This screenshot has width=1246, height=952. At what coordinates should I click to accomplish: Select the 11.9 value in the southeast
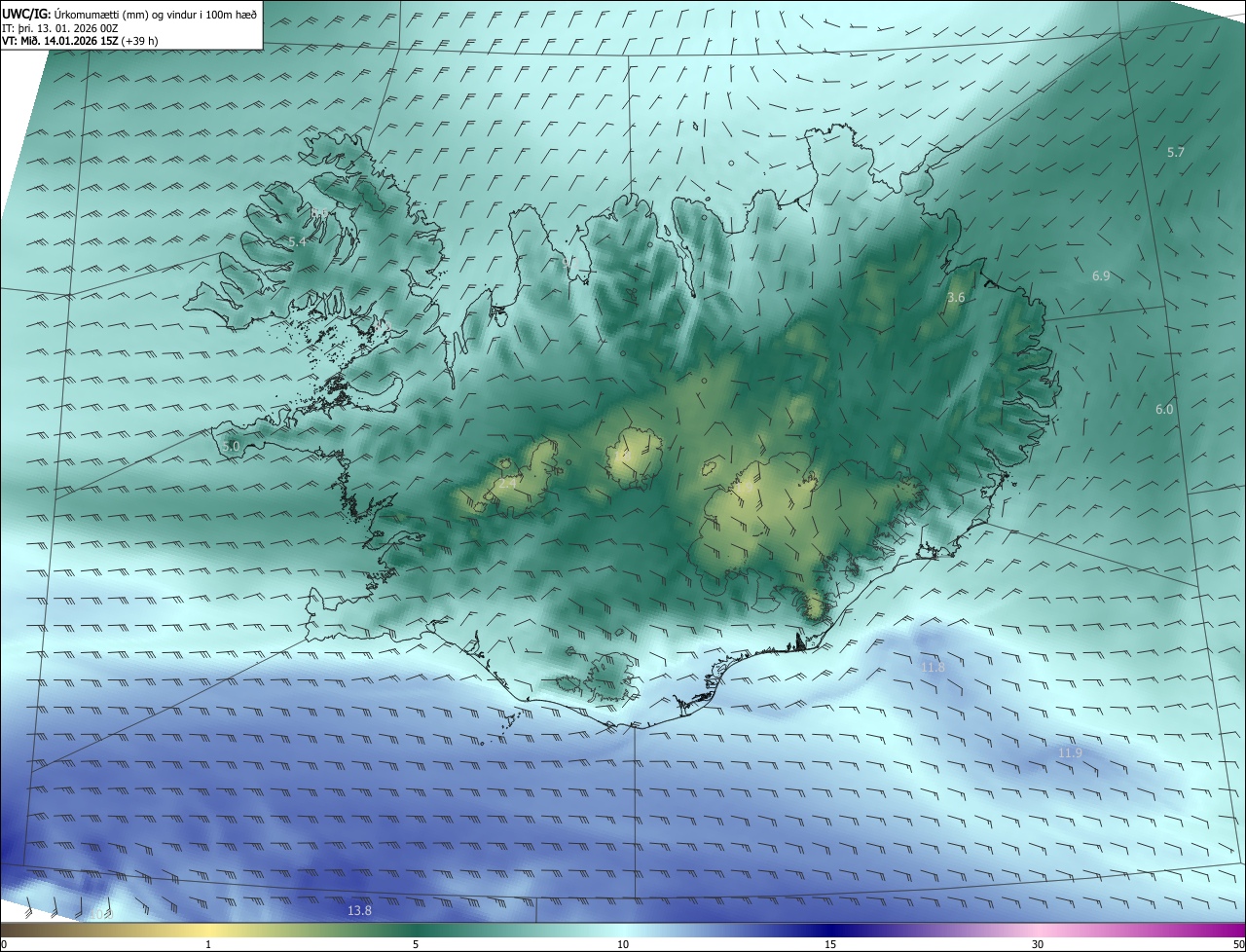[1070, 753]
